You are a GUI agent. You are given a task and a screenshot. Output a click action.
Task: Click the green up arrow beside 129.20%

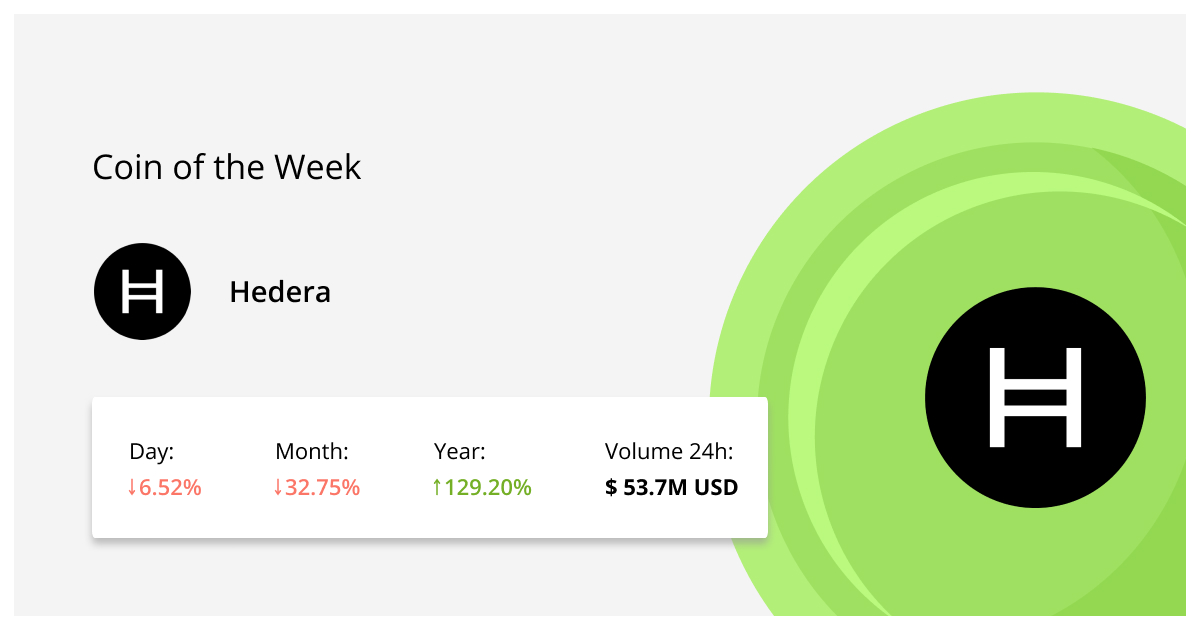(x=437, y=488)
